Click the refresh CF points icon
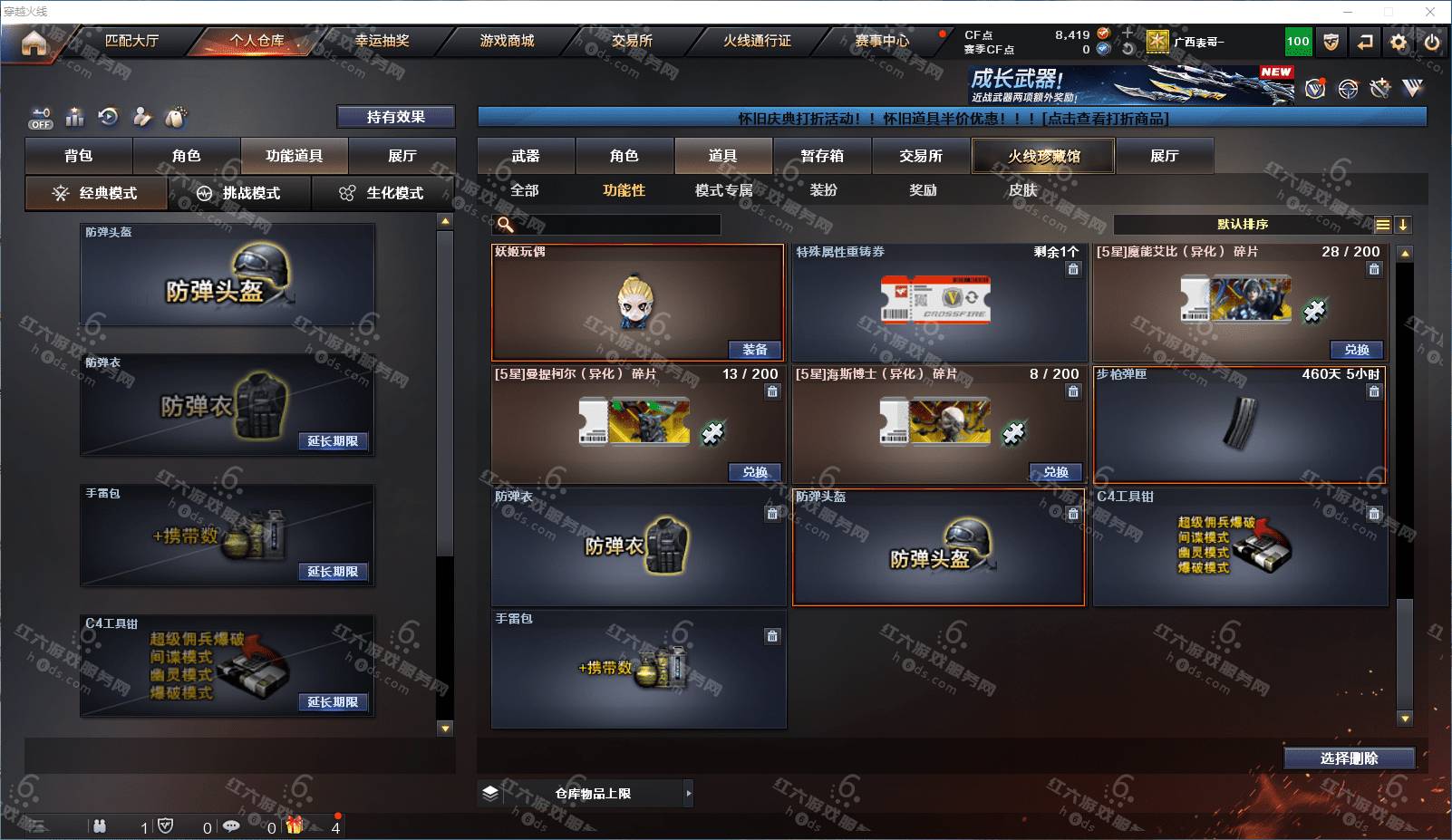Image resolution: width=1452 pixels, height=840 pixels. pos(1128,49)
